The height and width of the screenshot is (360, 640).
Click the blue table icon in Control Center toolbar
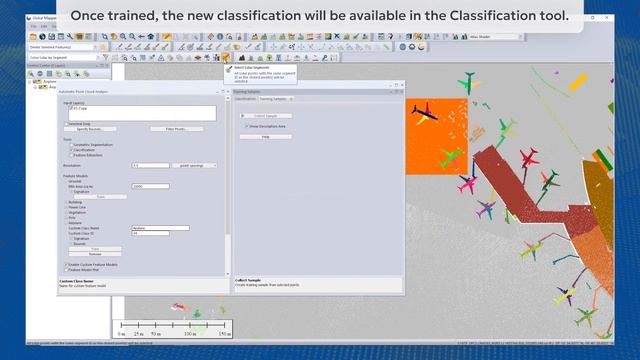pos(49,74)
